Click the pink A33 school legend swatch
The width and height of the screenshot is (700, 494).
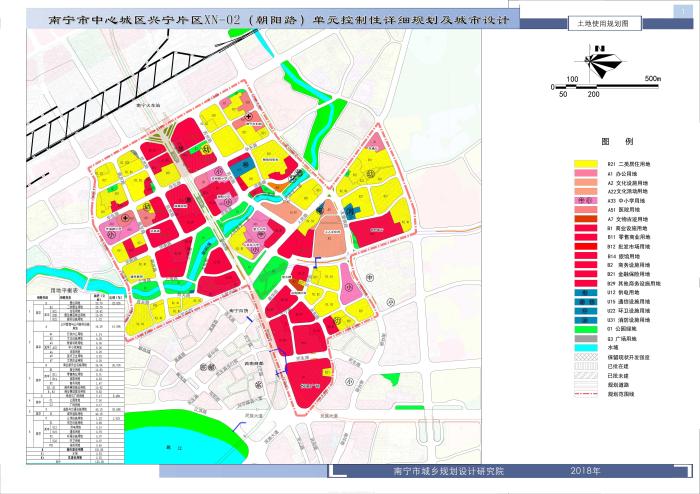[x=586, y=199]
